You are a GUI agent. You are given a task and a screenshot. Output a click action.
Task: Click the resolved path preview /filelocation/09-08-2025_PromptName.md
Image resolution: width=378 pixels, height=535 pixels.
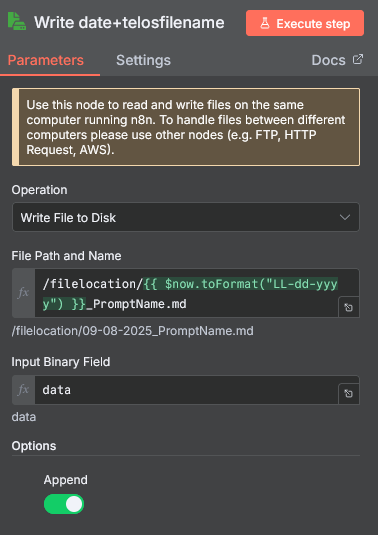click(133, 331)
